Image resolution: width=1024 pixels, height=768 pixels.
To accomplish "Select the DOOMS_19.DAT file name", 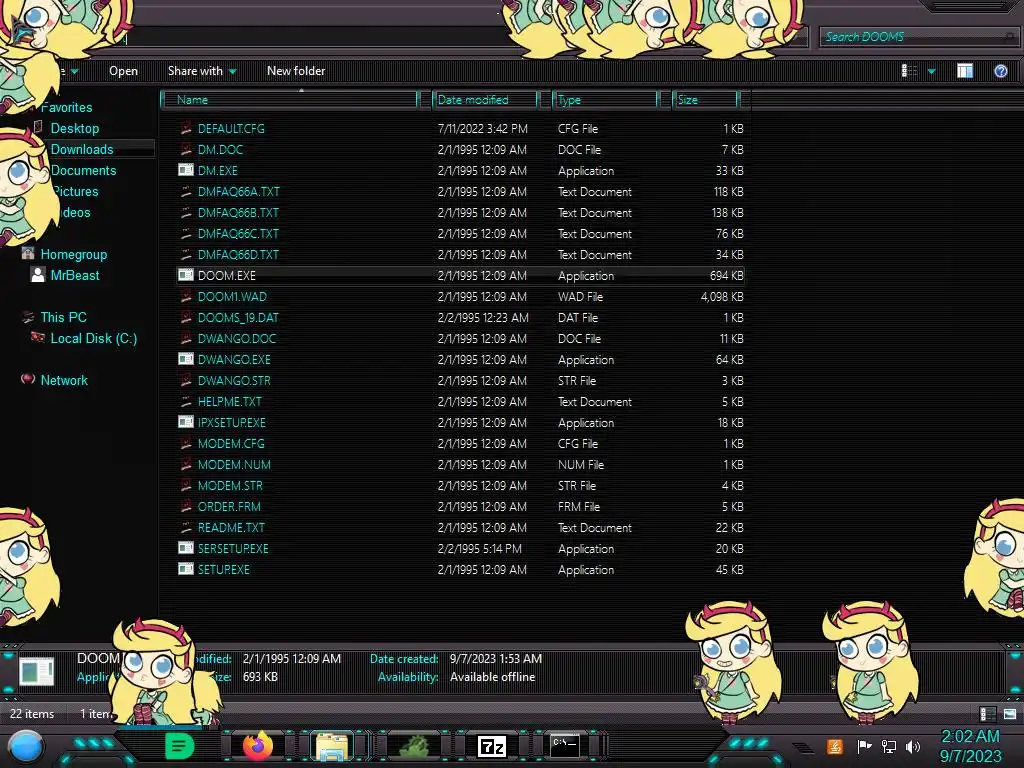I will tap(238, 317).
